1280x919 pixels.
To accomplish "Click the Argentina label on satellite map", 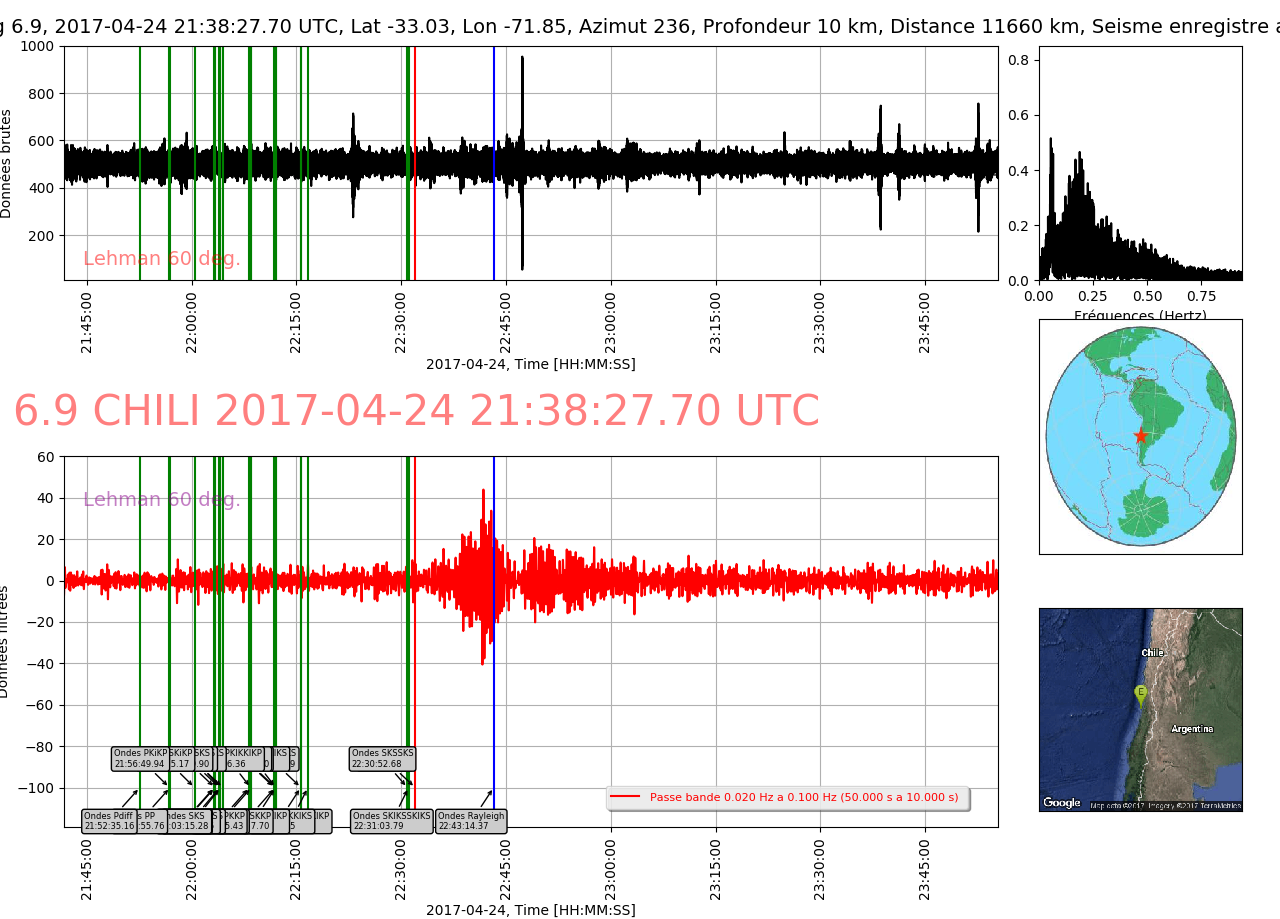I will click(1192, 729).
